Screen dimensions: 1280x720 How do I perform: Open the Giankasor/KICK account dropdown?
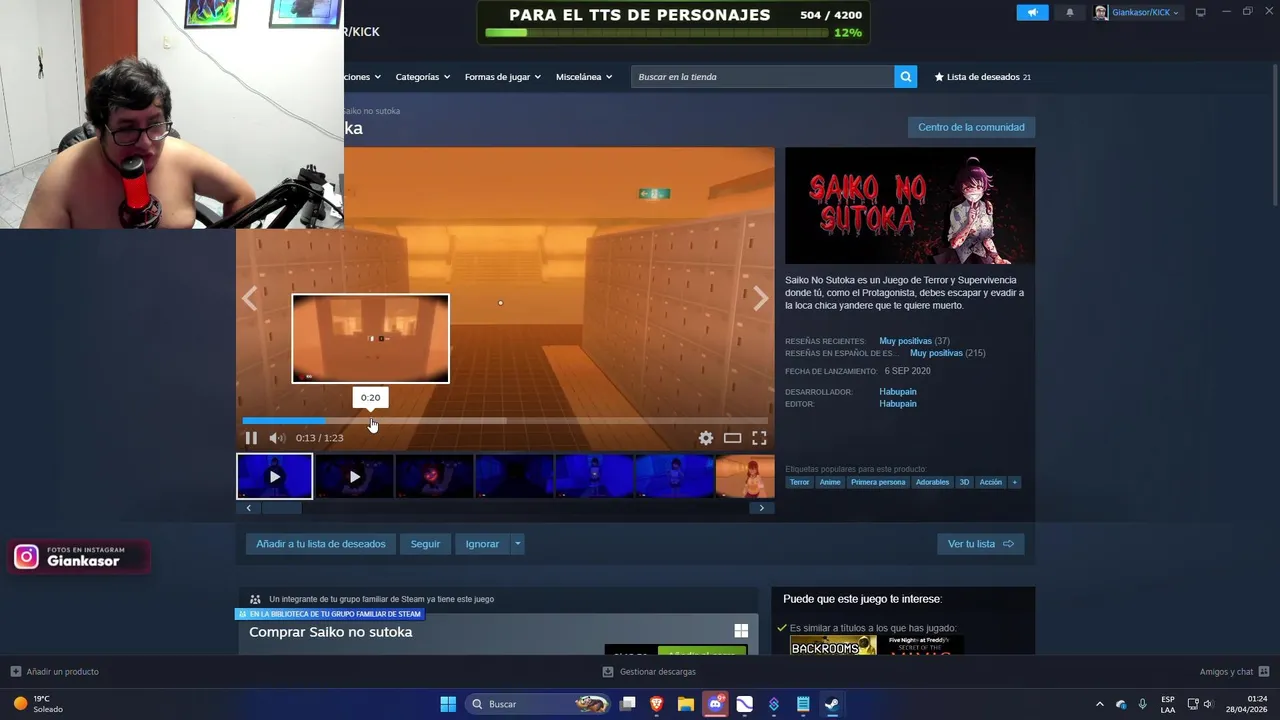[x=1137, y=12]
